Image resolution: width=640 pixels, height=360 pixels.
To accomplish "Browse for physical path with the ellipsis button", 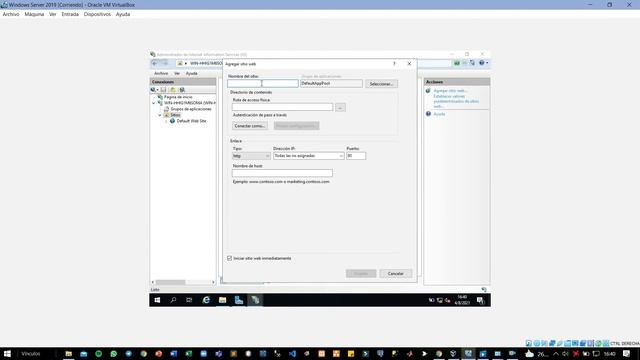I will pyautogui.click(x=340, y=107).
